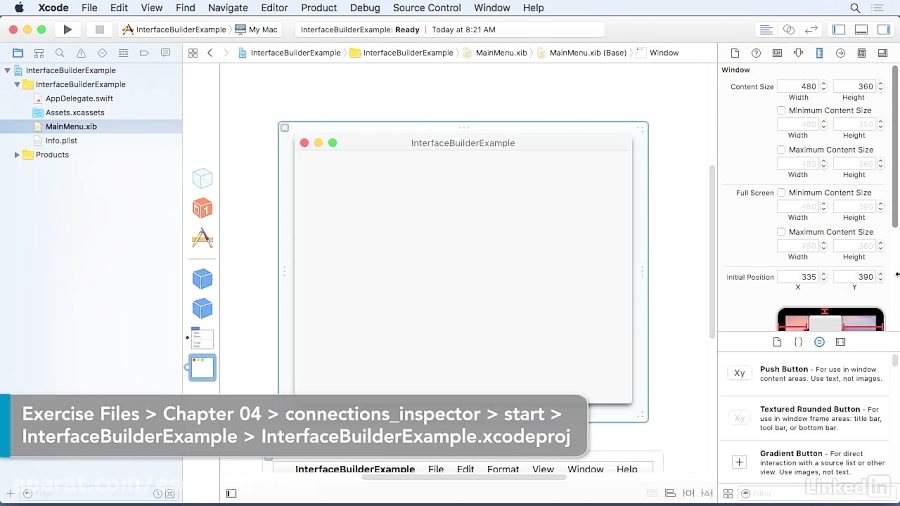The image size is (900, 506).
Task: Open Info.plist file
Action: pyautogui.click(x=61, y=141)
